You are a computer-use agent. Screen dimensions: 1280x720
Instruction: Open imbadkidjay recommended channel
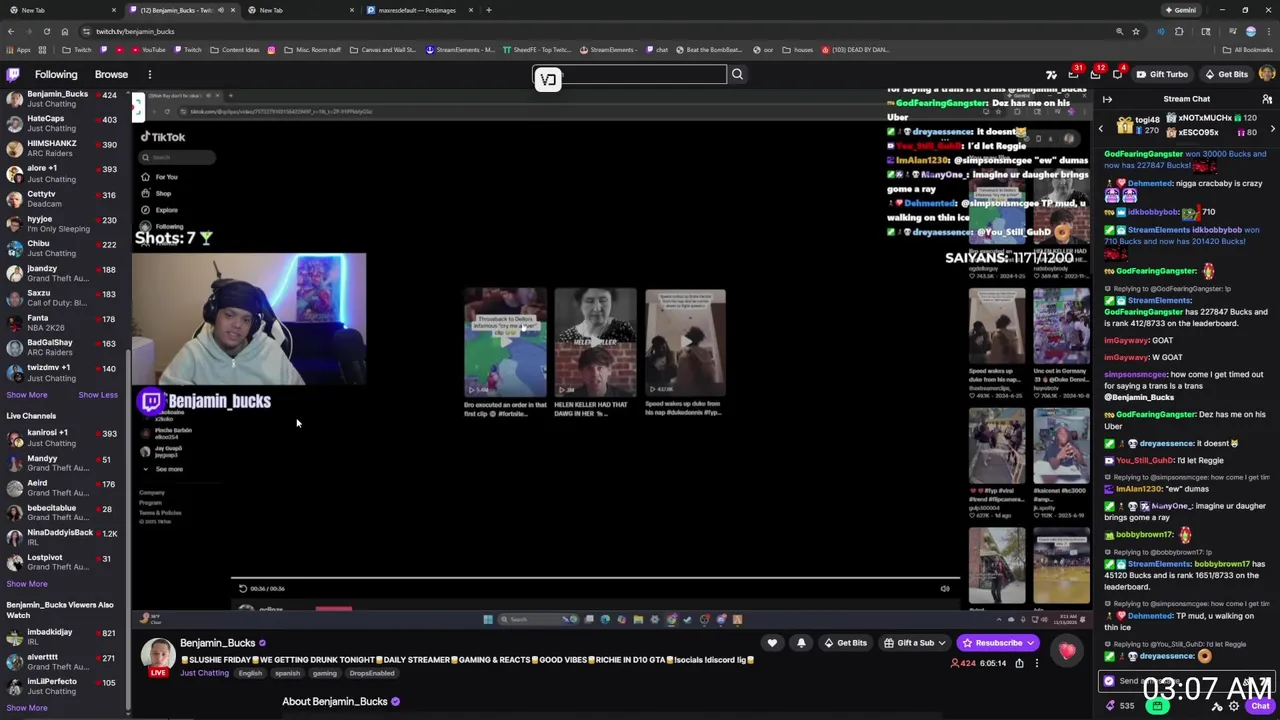(62, 636)
